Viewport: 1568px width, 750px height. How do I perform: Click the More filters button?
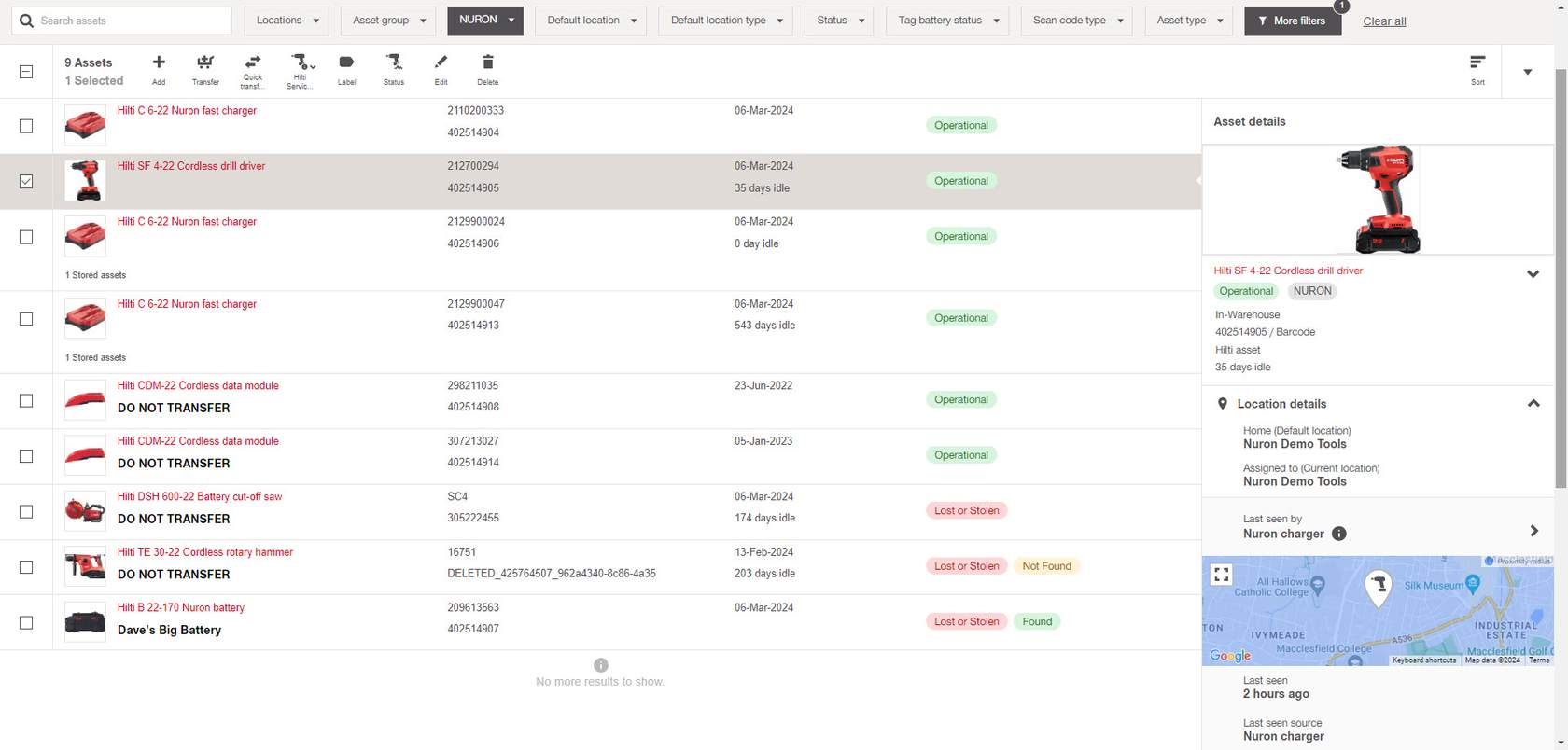[x=1293, y=21]
